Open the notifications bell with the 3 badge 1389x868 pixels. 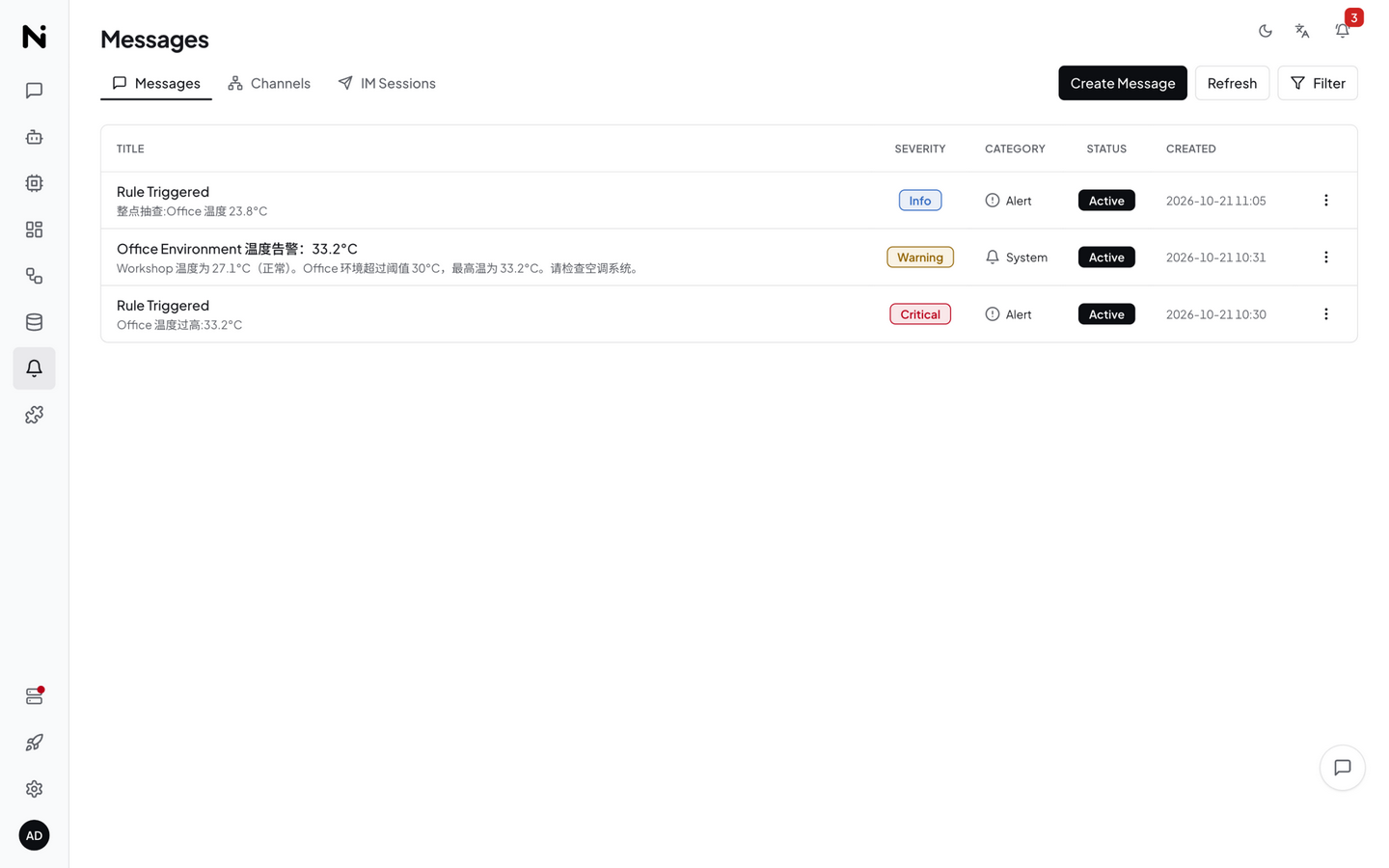[1343, 31]
